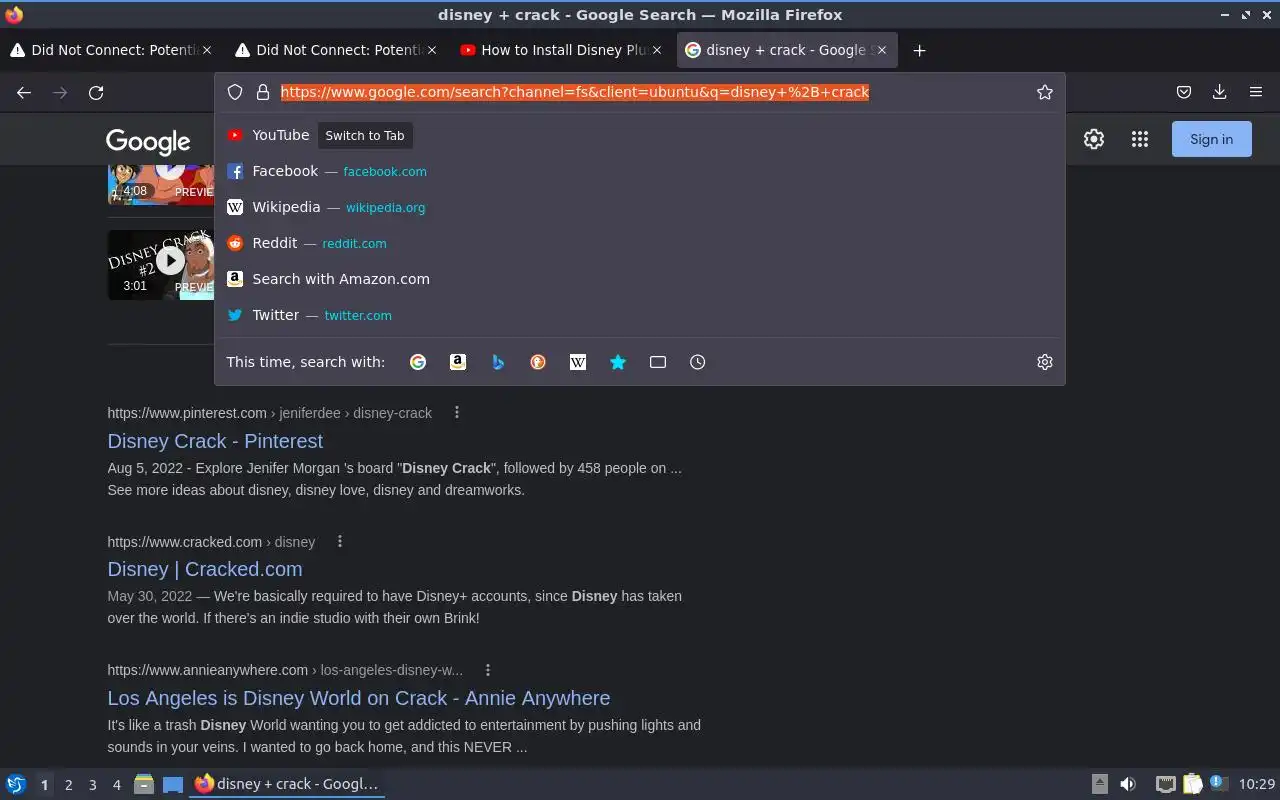
Task: Open network status tray icon
Action: (x=1165, y=784)
